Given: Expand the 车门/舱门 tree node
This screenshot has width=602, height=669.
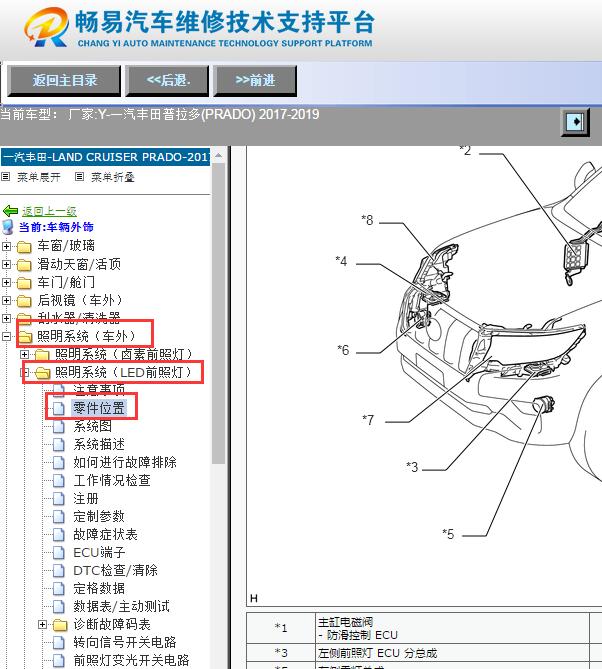Looking at the screenshot, I should coord(6,282).
